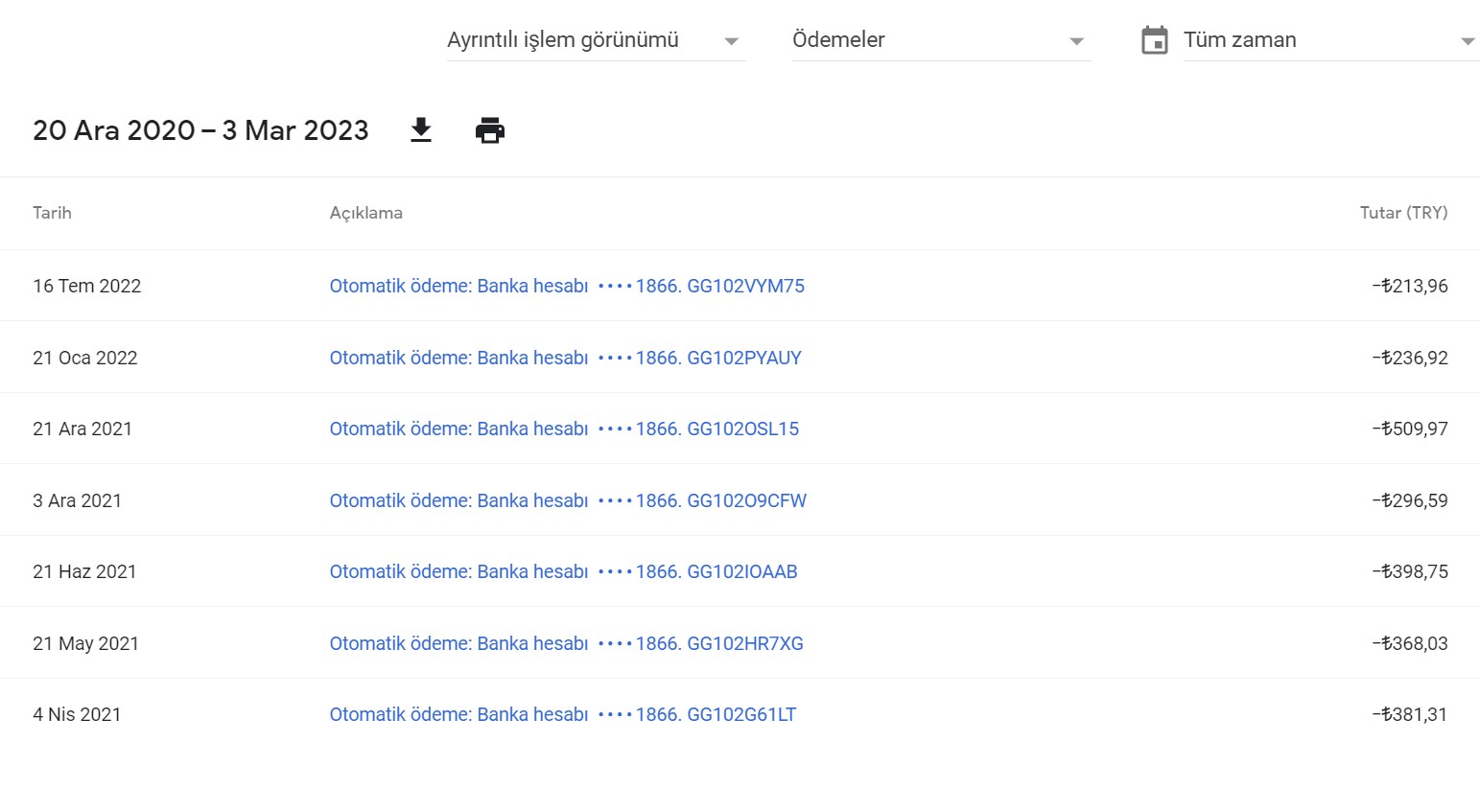Open payment link GG102PYAUY
The height and width of the screenshot is (812, 1480).
coord(565,358)
